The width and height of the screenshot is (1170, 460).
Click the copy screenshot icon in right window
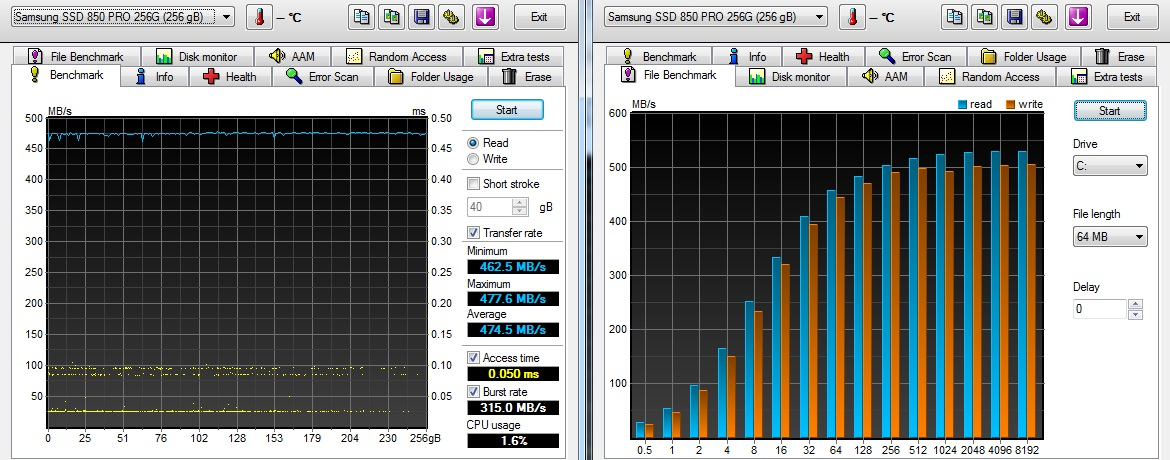pyautogui.click(x=984, y=17)
